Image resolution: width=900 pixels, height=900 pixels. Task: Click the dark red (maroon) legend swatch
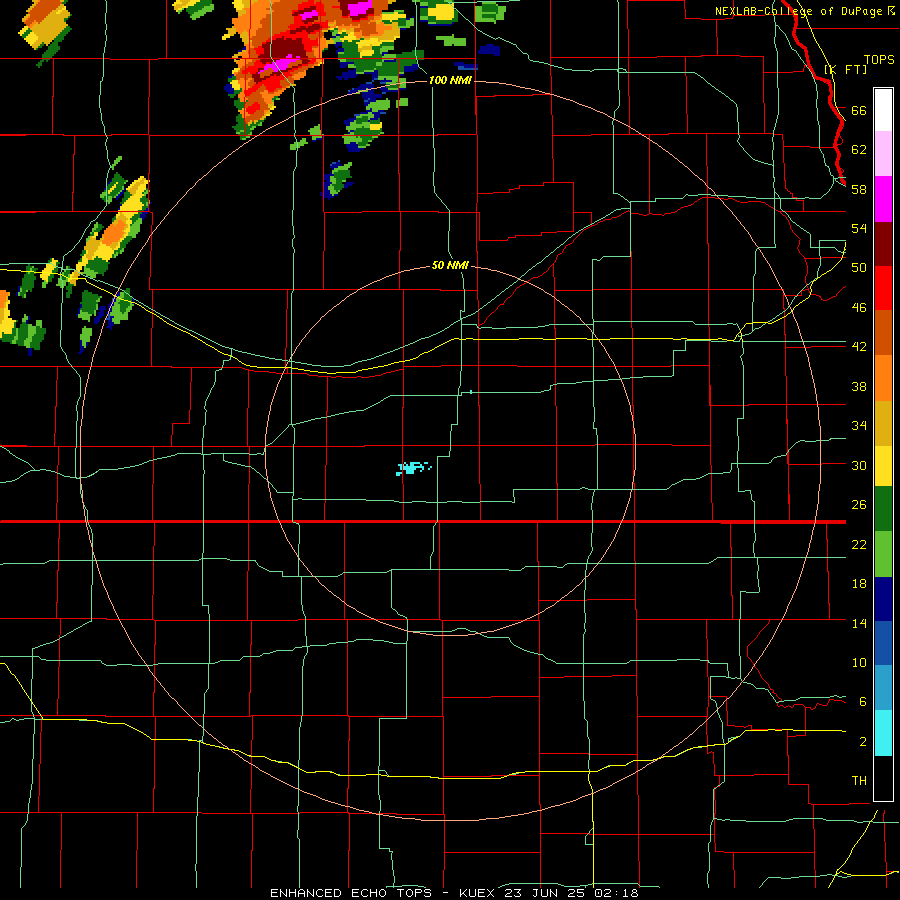coord(883,243)
